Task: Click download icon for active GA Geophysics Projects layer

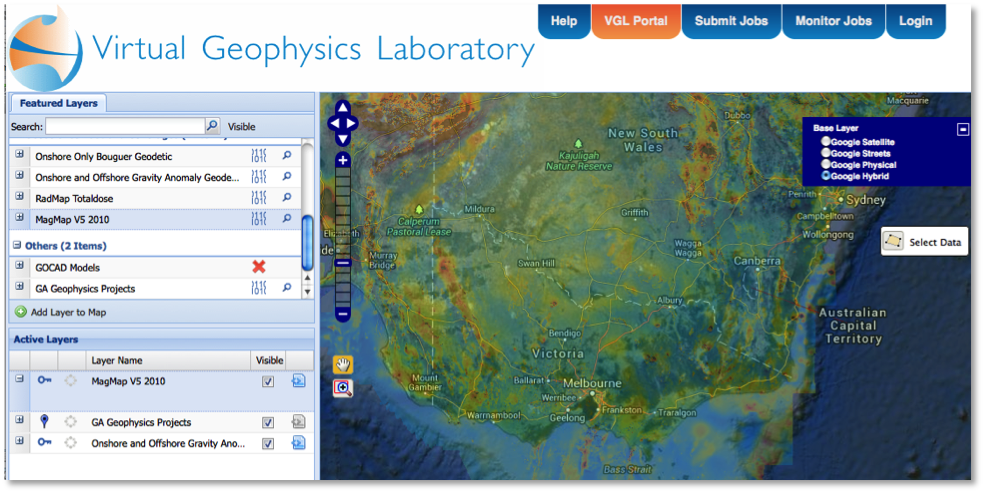Action: (298, 422)
